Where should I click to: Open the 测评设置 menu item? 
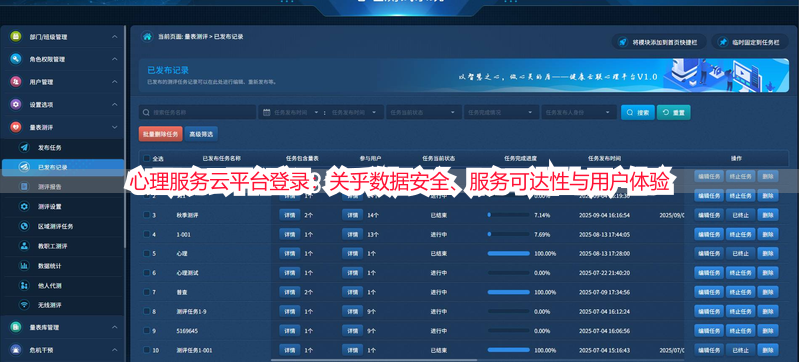(62, 206)
